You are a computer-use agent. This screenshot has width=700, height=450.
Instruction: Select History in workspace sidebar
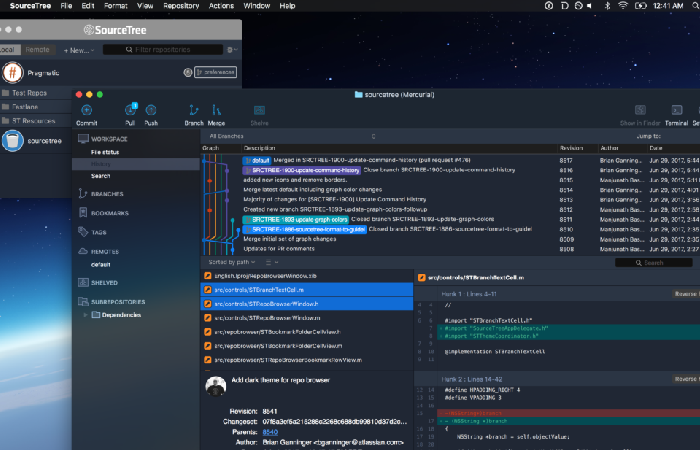click(136, 164)
